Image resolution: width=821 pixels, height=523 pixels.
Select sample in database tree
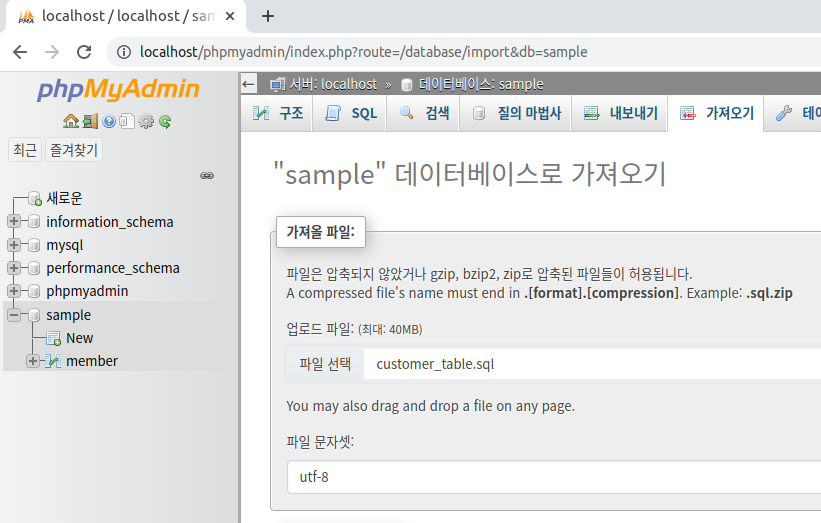(68, 315)
